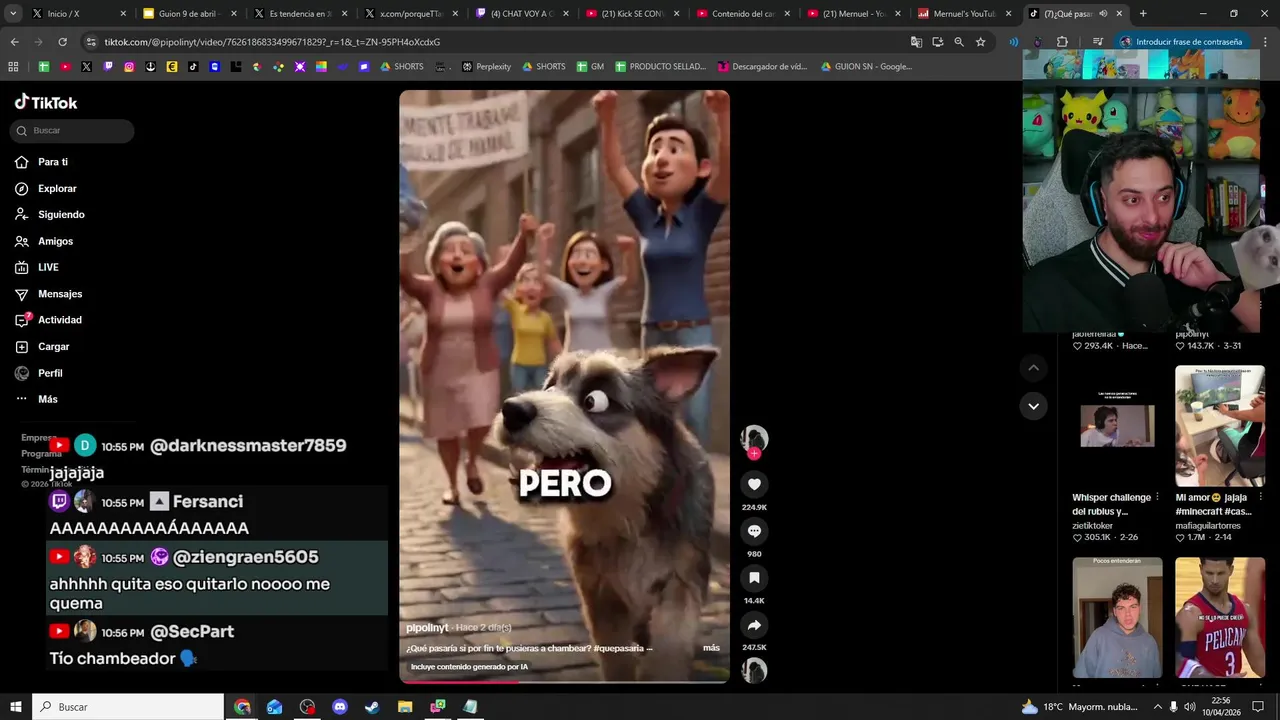Open the Perfil page
Viewport: 1280px width, 720px height.
click(38, 373)
